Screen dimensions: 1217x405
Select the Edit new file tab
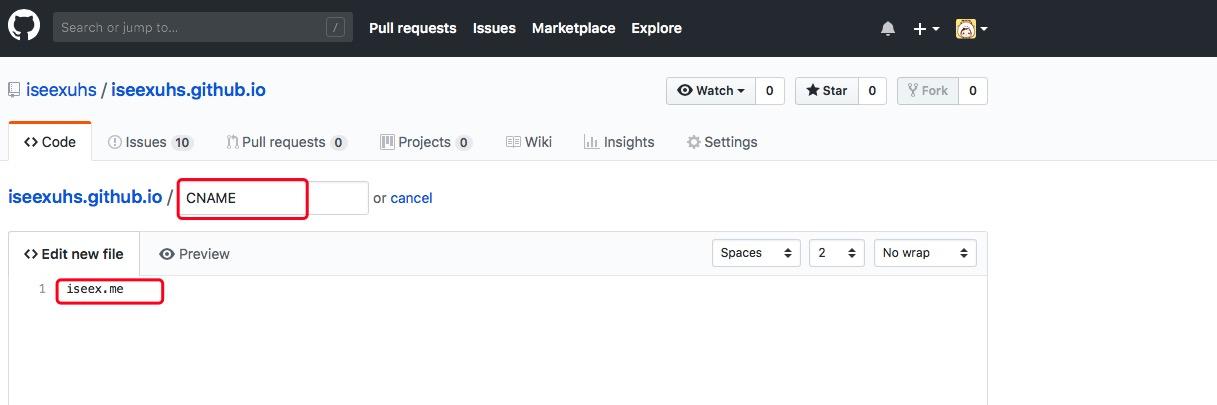tap(74, 254)
